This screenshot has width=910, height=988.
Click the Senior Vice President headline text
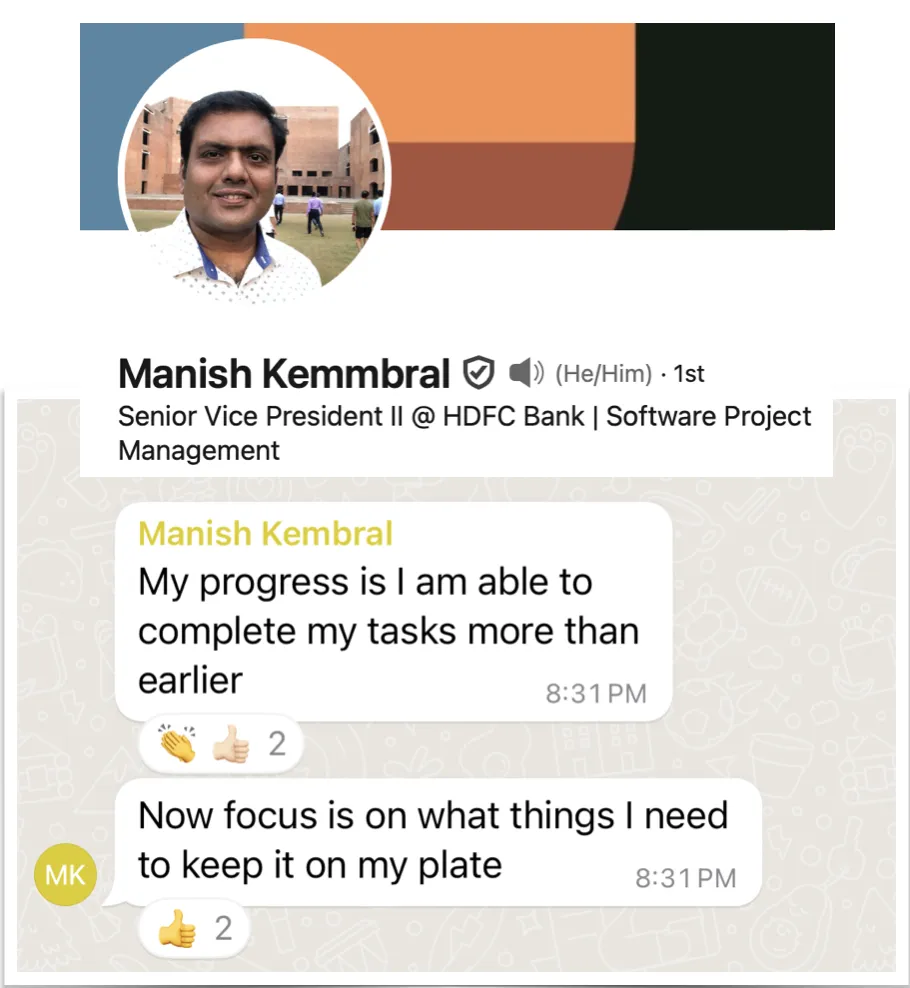pyautogui.click(x=464, y=434)
